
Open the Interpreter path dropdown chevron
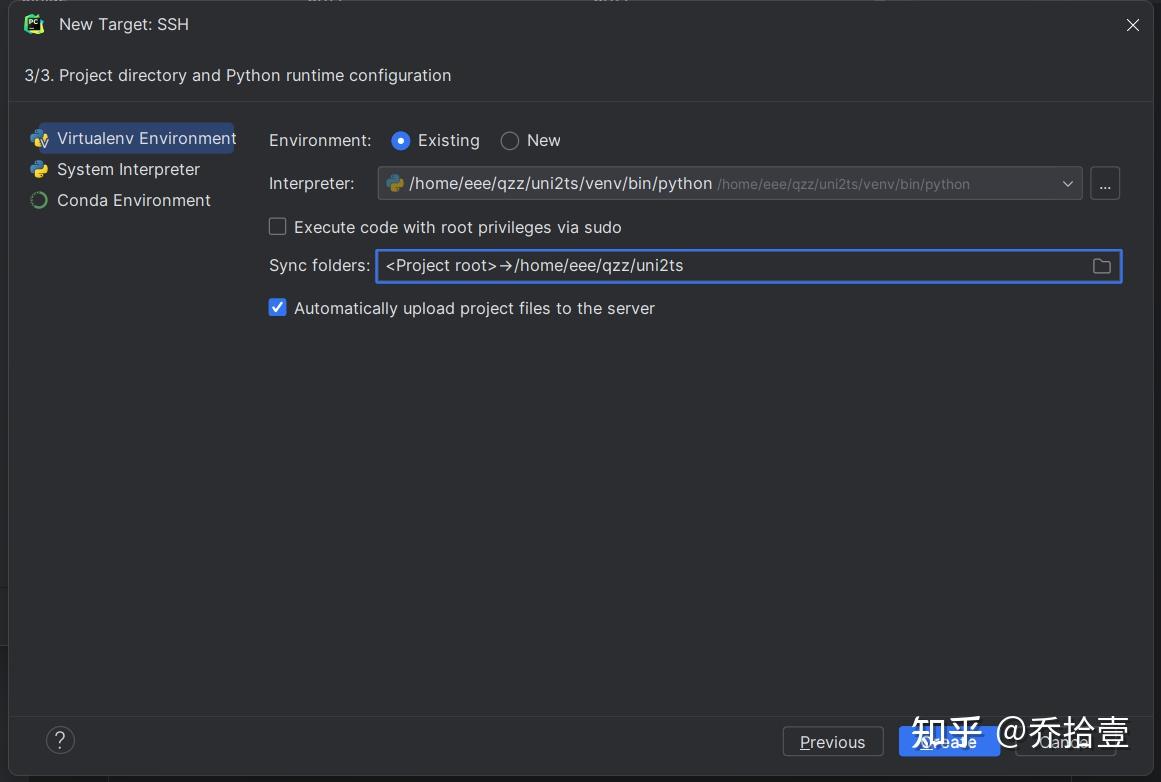pos(1067,183)
